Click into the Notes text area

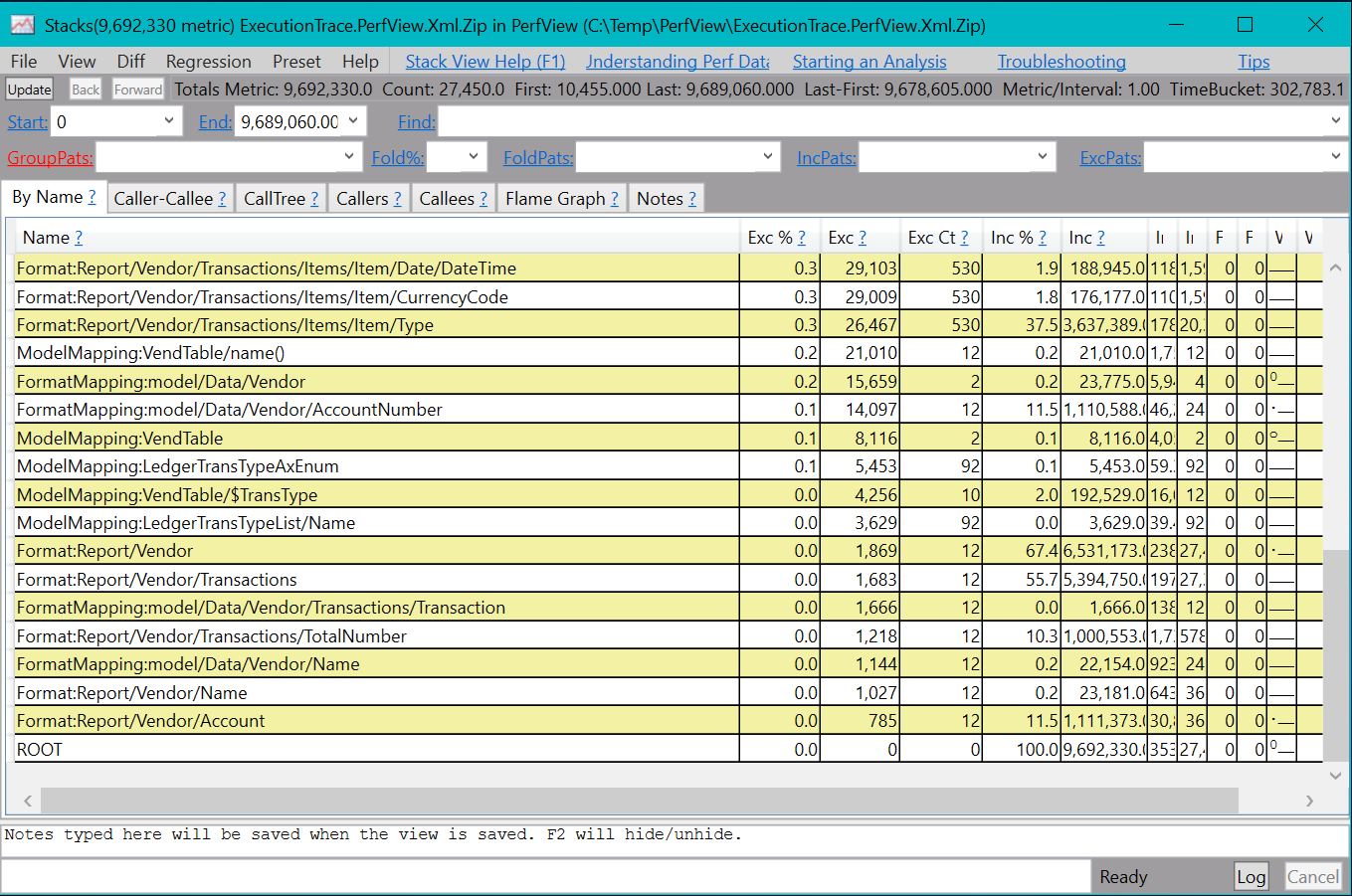click(x=675, y=840)
